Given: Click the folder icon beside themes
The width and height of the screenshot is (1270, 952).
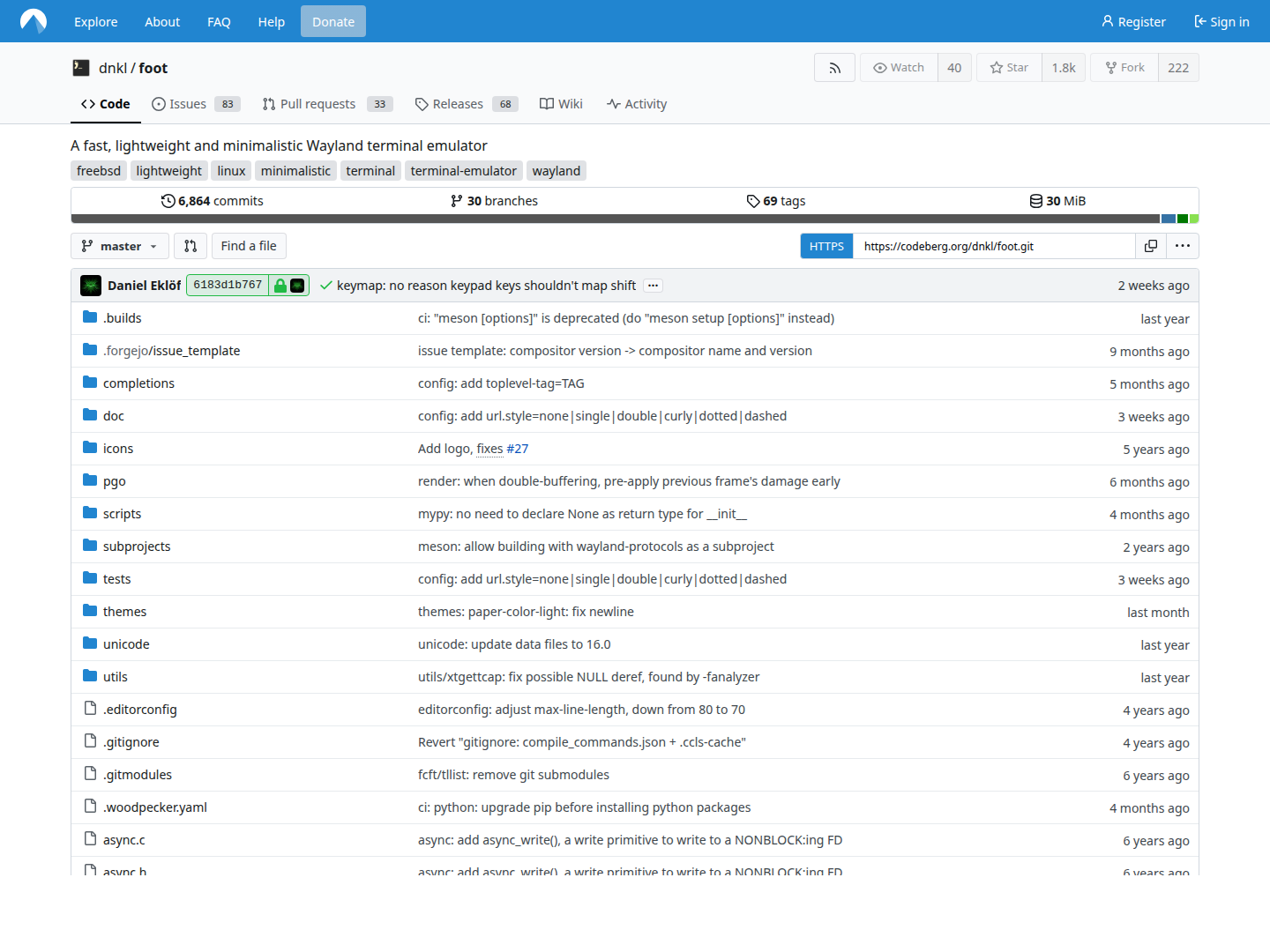Looking at the screenshot, I should coord(90,611).
